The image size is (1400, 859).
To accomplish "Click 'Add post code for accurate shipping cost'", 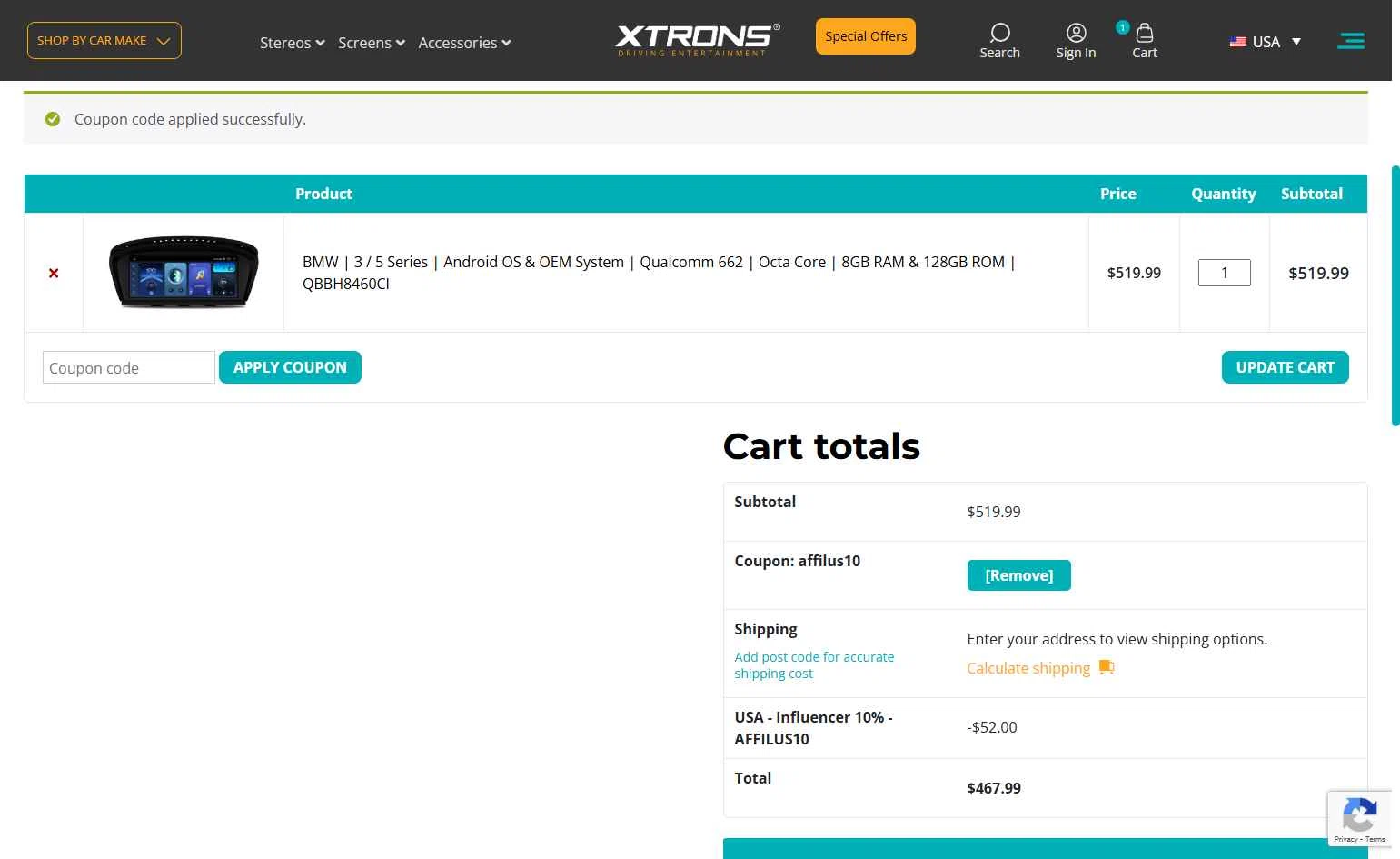I will [814, 665].
